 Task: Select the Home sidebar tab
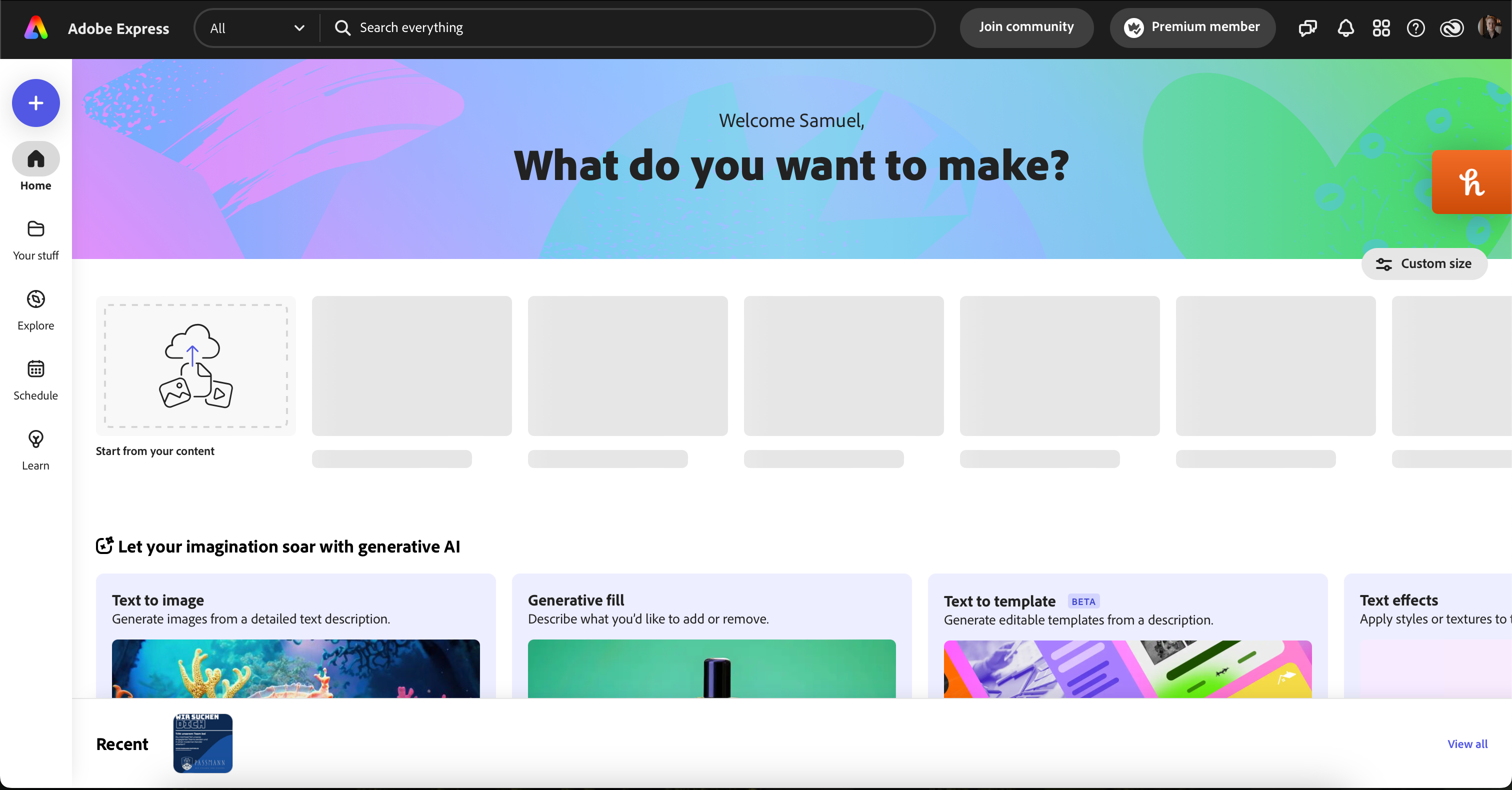[x=36, y=159]
